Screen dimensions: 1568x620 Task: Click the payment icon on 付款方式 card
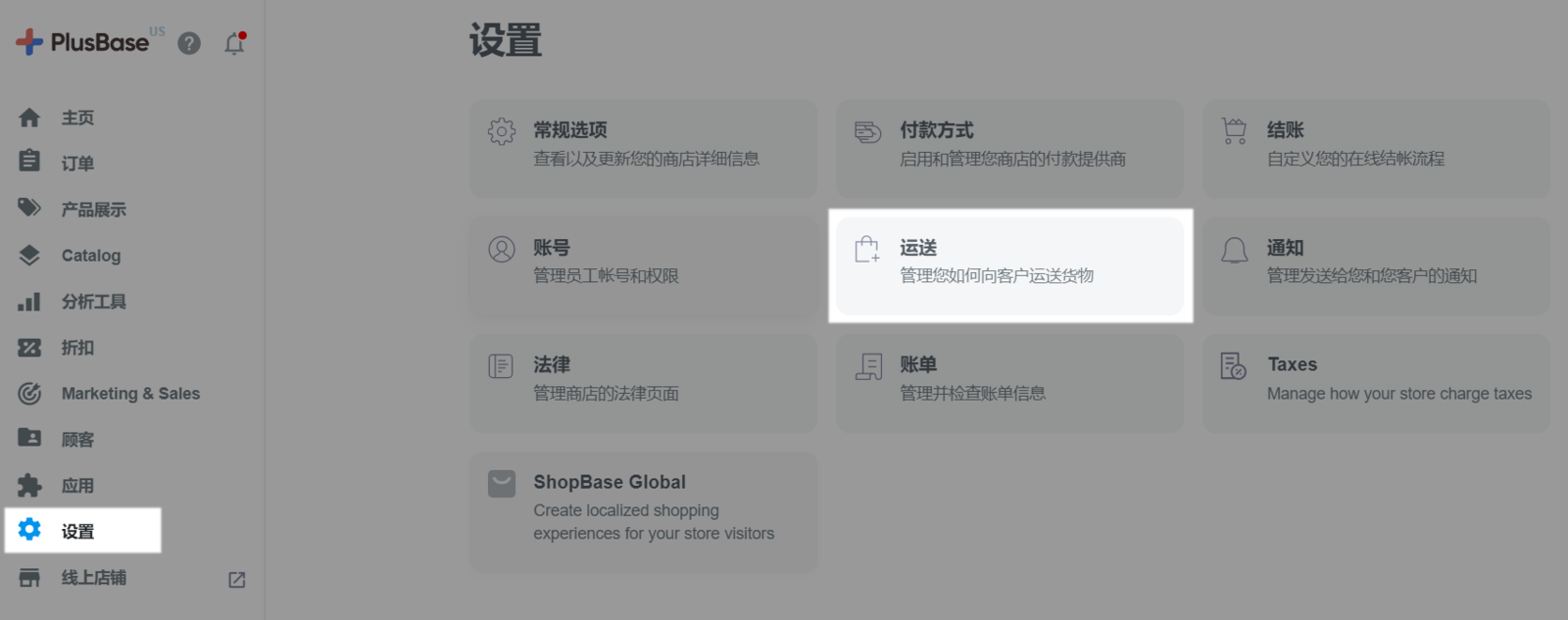[x=868, y=131]
